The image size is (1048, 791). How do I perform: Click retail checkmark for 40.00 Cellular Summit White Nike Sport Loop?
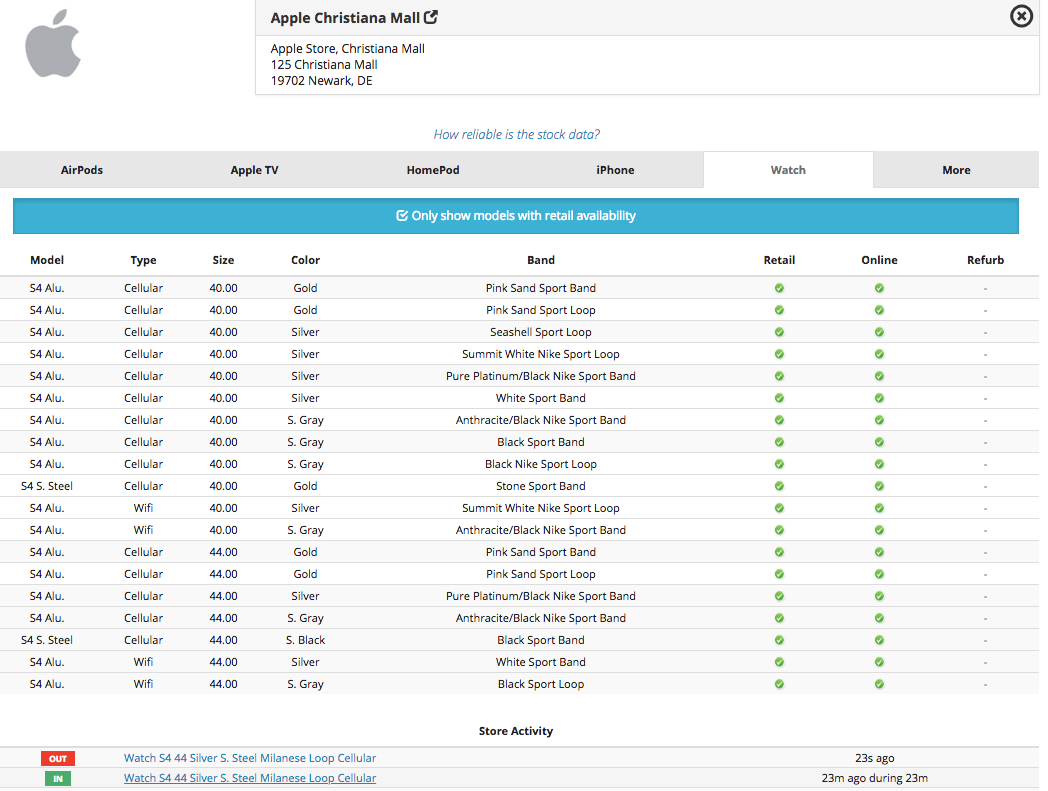tap(779, 354)
